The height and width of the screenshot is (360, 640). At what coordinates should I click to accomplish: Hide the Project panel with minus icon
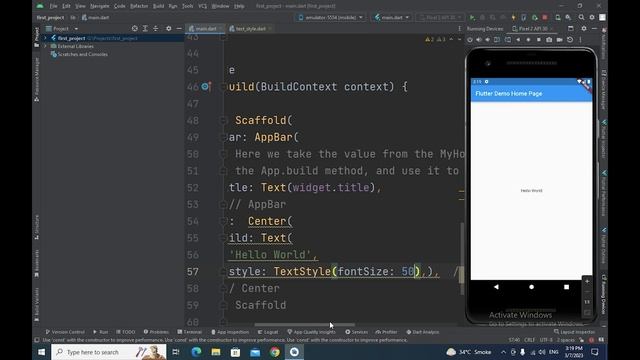pyautogui.click(x=179, y=29)
